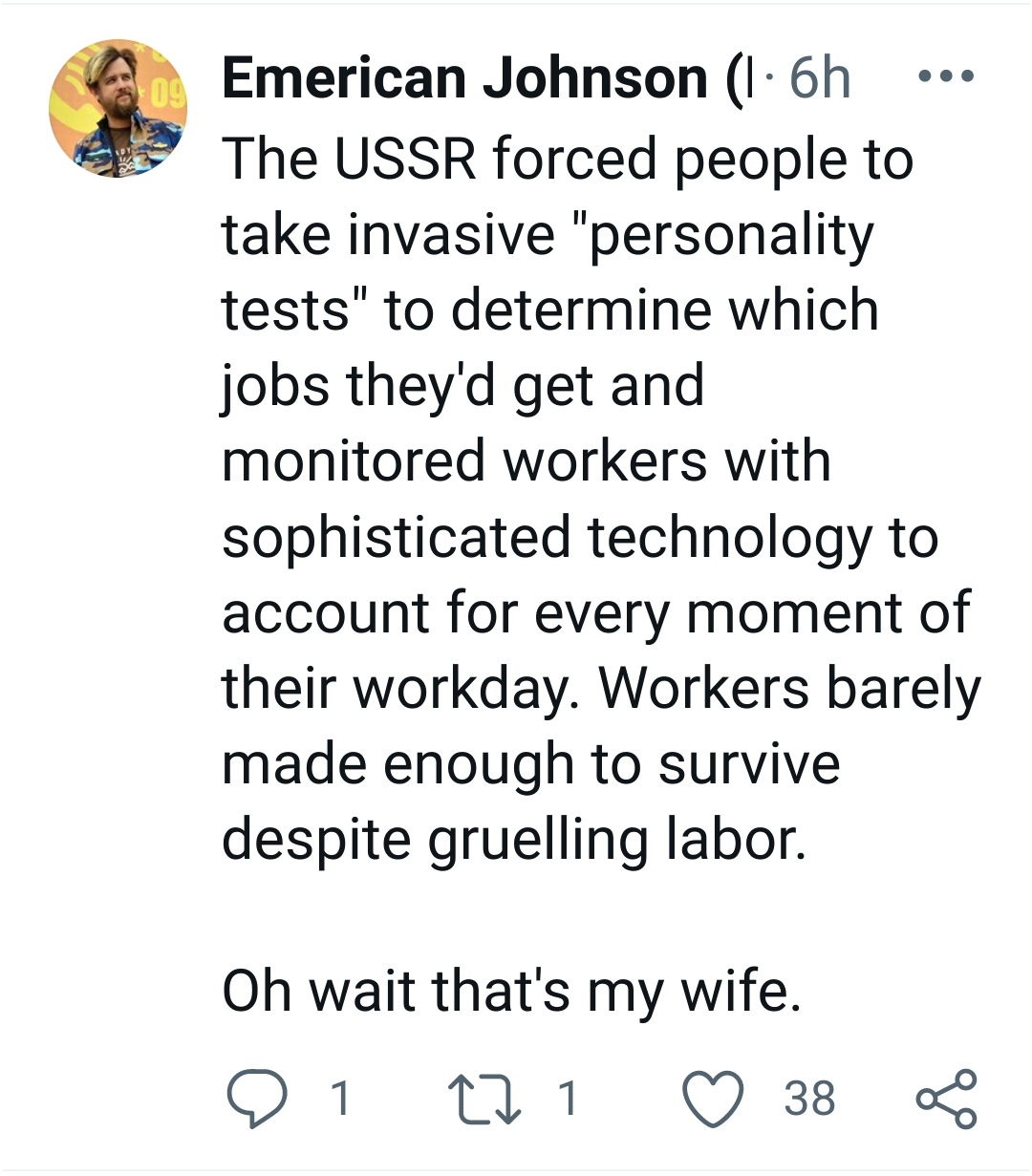Click the retweet count beside the arrows
1032x1176 pixels.
(568, 1099)
